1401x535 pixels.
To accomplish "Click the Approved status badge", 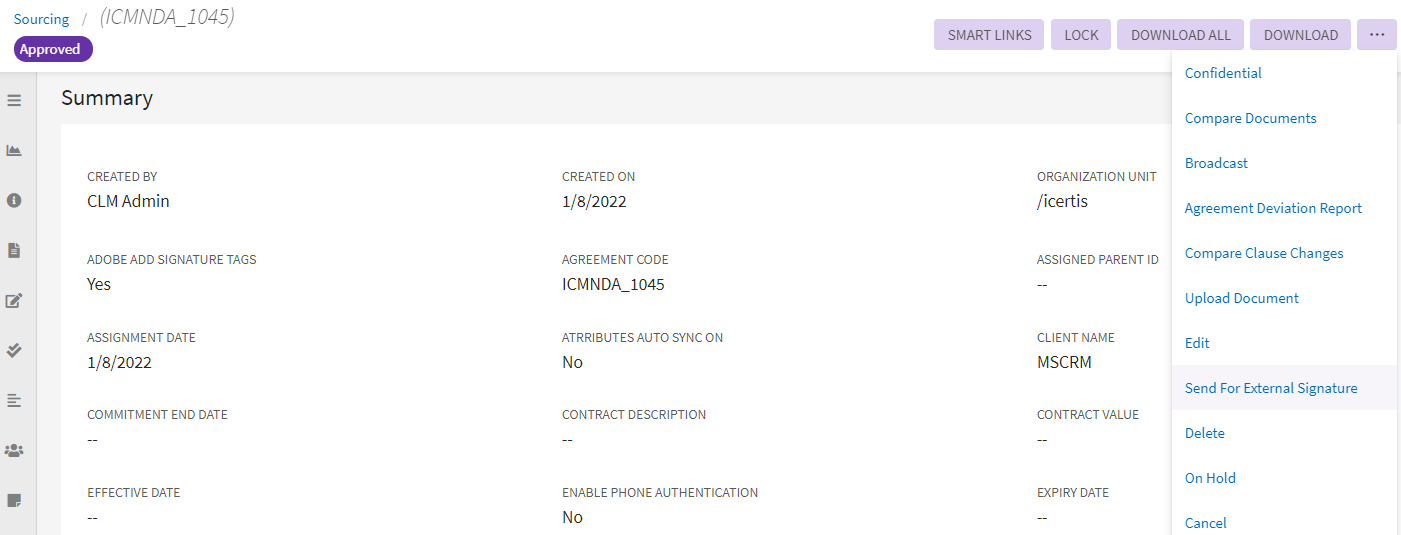I will (x=53, y=49).
